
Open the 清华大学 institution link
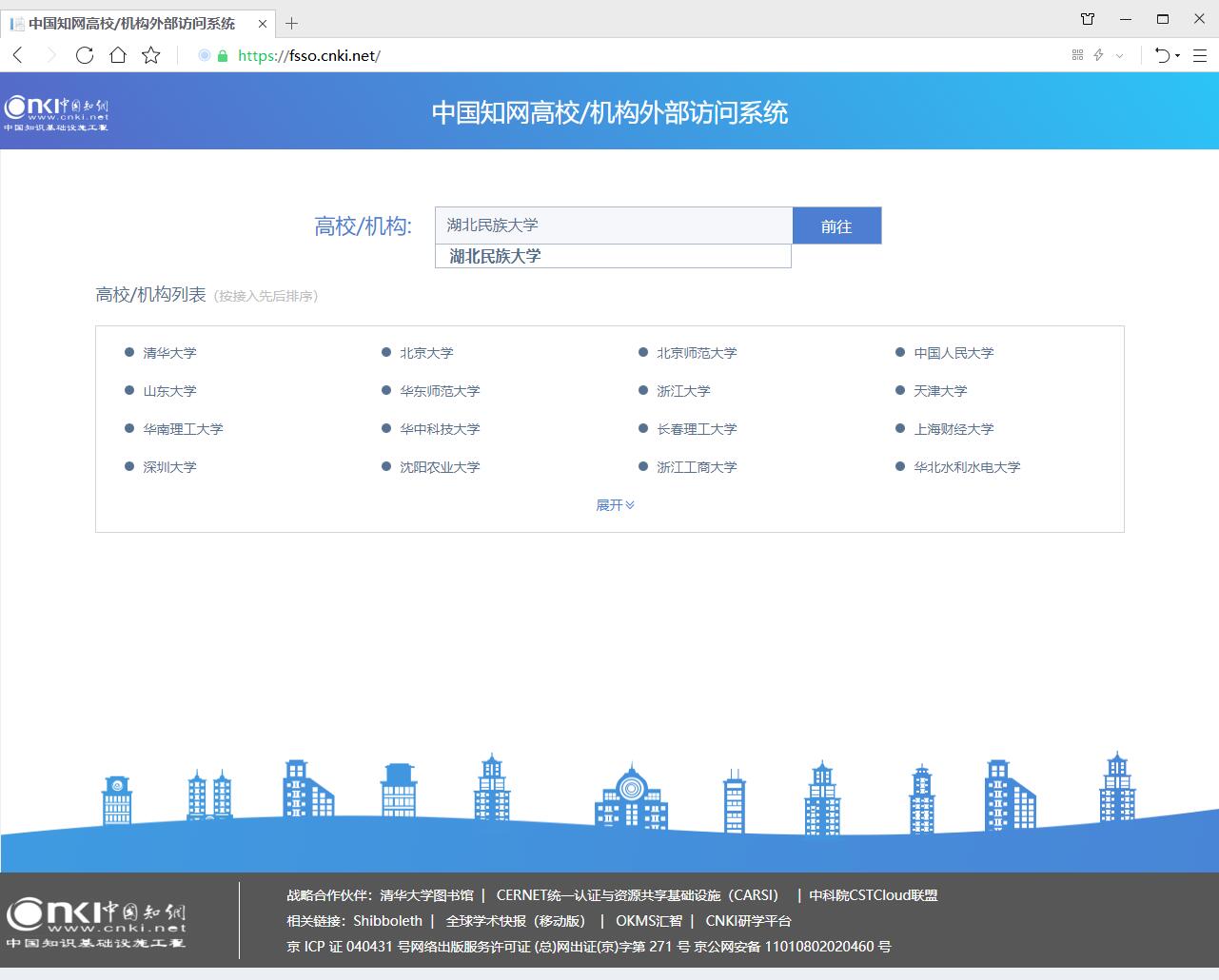pos(169,353)
